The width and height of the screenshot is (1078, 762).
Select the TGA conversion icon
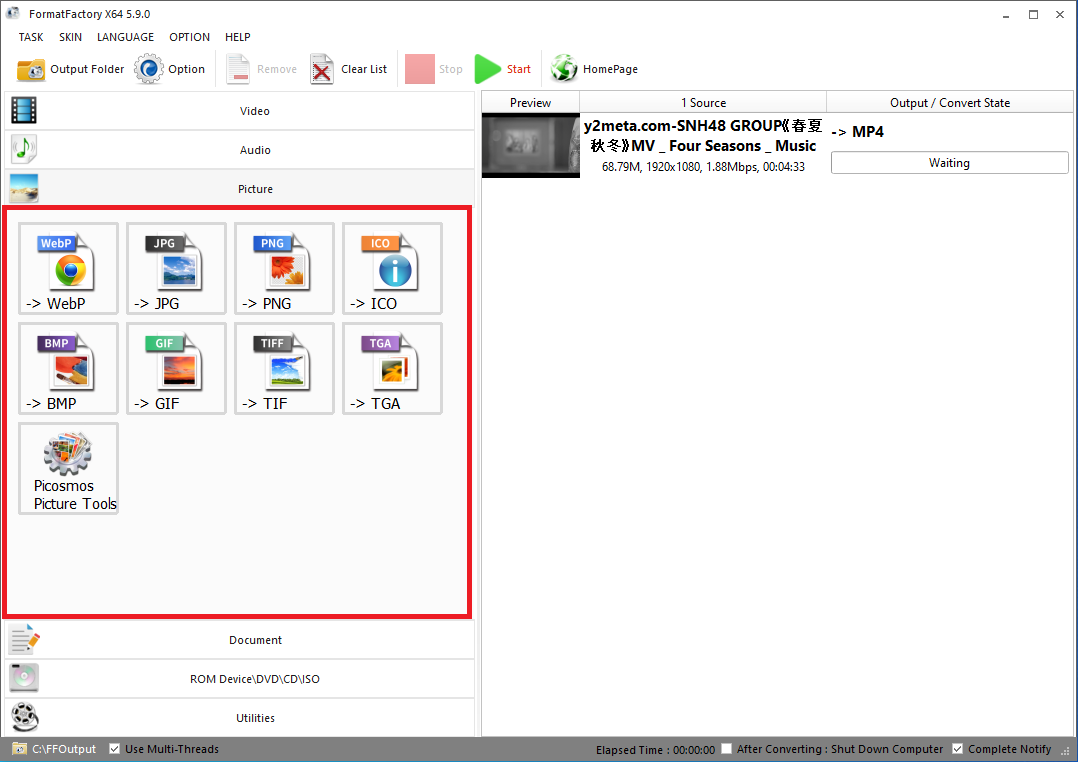tap(392, 368)
